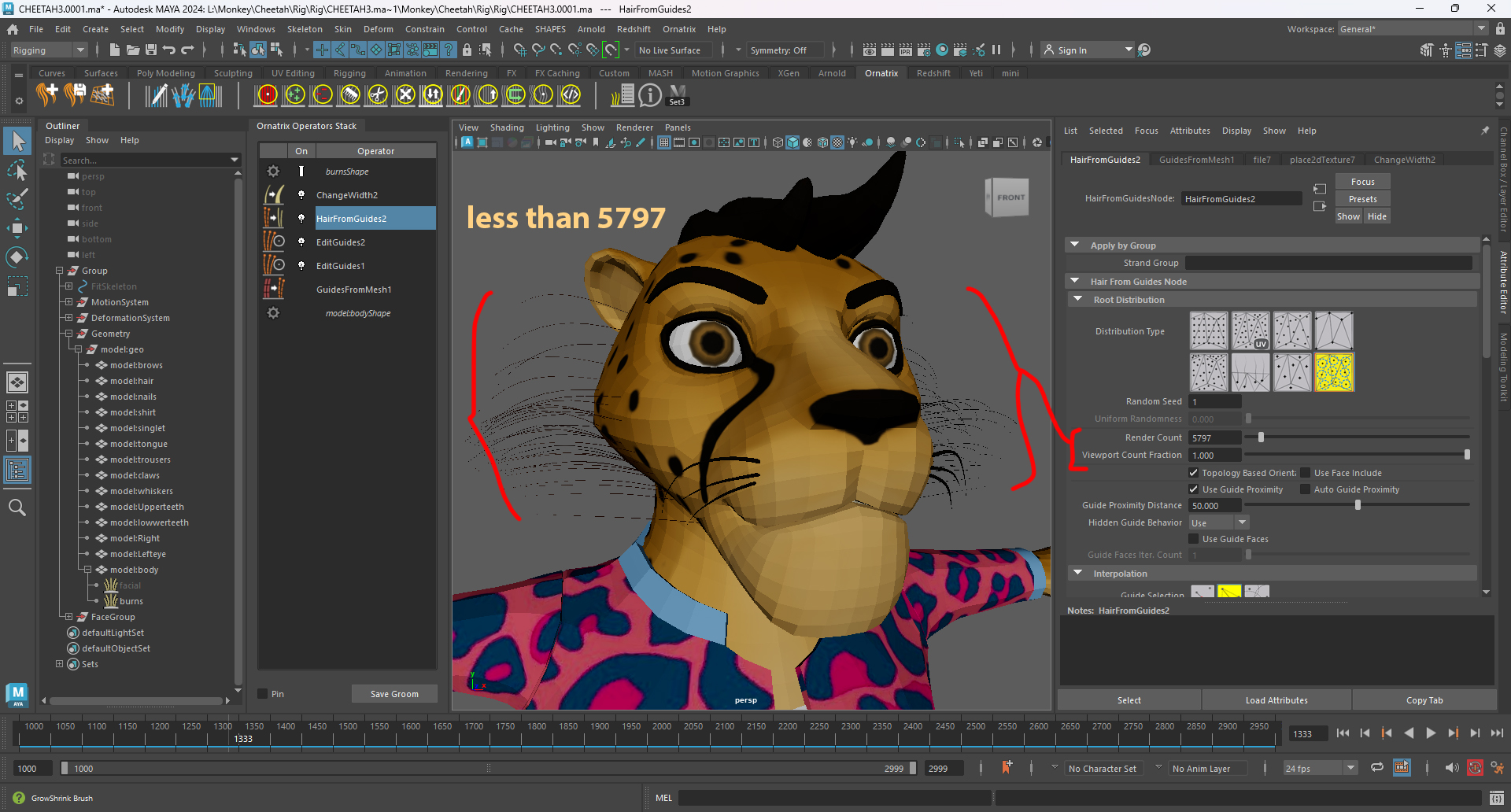Click the ViewCube FRONT face
The image size is (1511, 812).
1010,197
